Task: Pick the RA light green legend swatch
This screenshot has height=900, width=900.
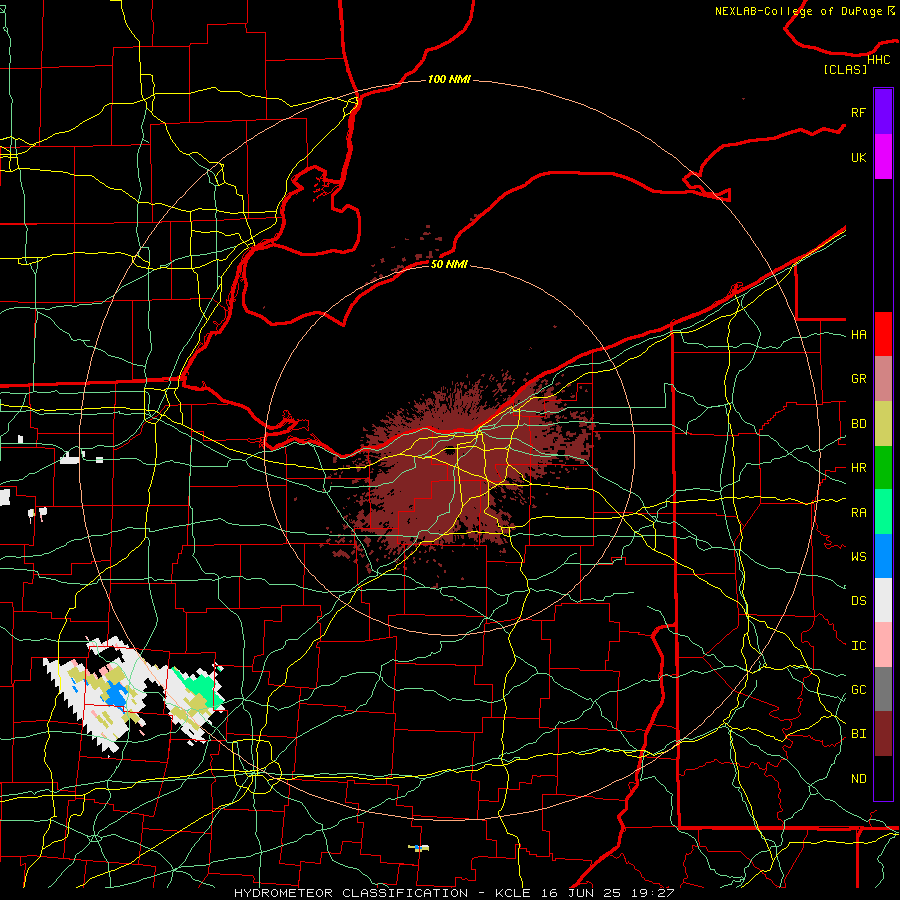Action: tap(883, 512)
